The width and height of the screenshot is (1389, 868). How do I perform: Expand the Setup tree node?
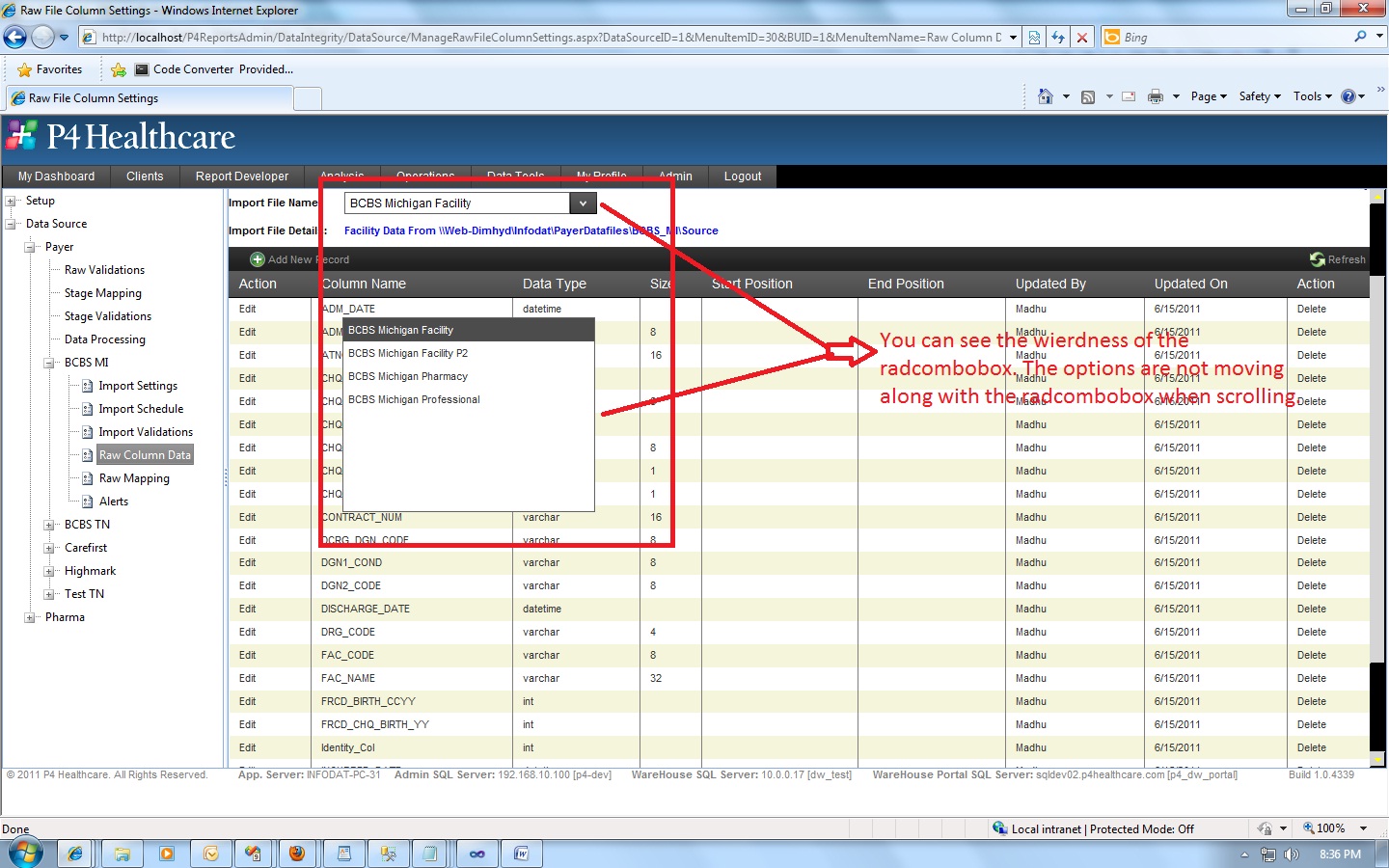tap(11, 201)
